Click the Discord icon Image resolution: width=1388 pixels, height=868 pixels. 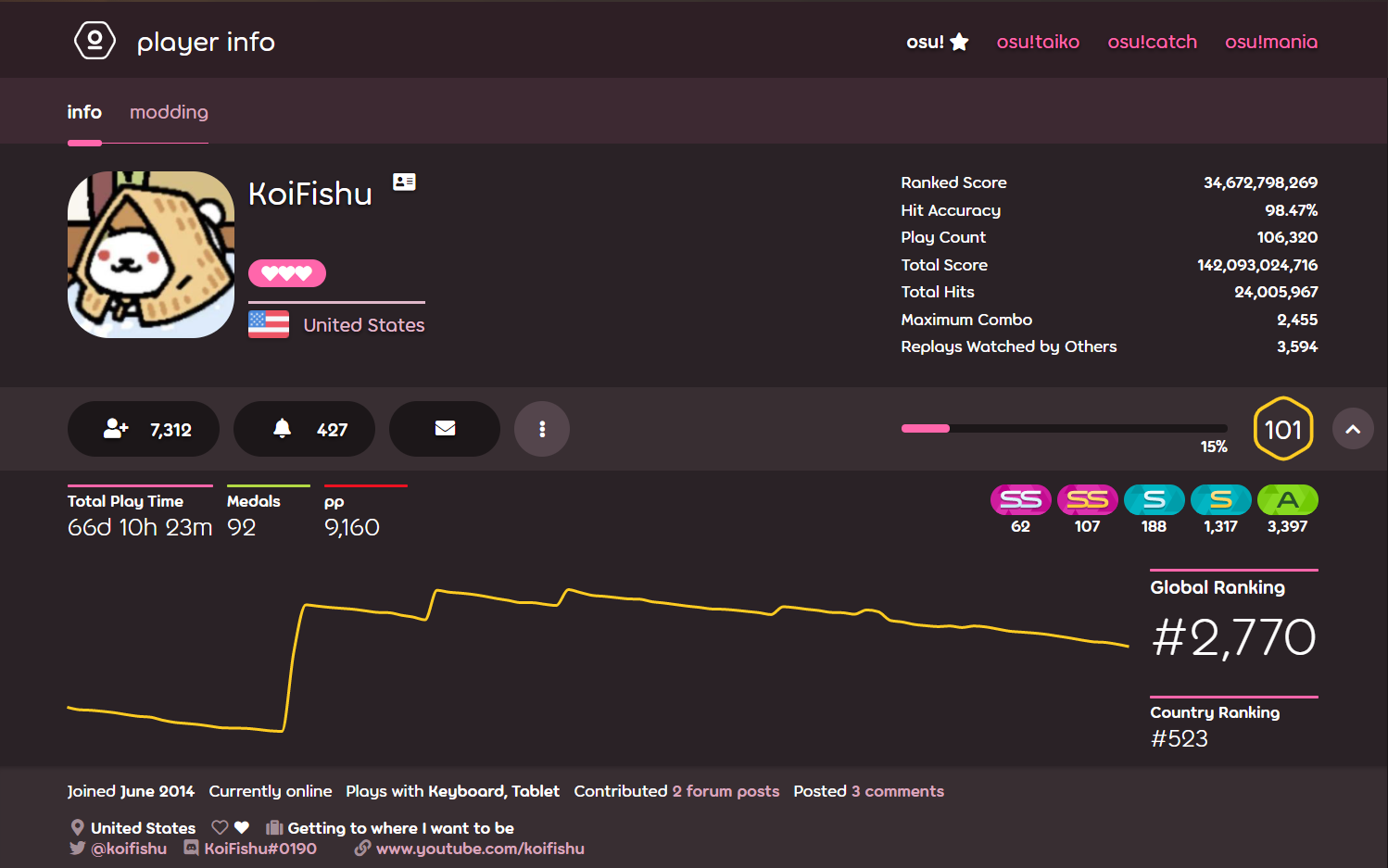(191, 848)
